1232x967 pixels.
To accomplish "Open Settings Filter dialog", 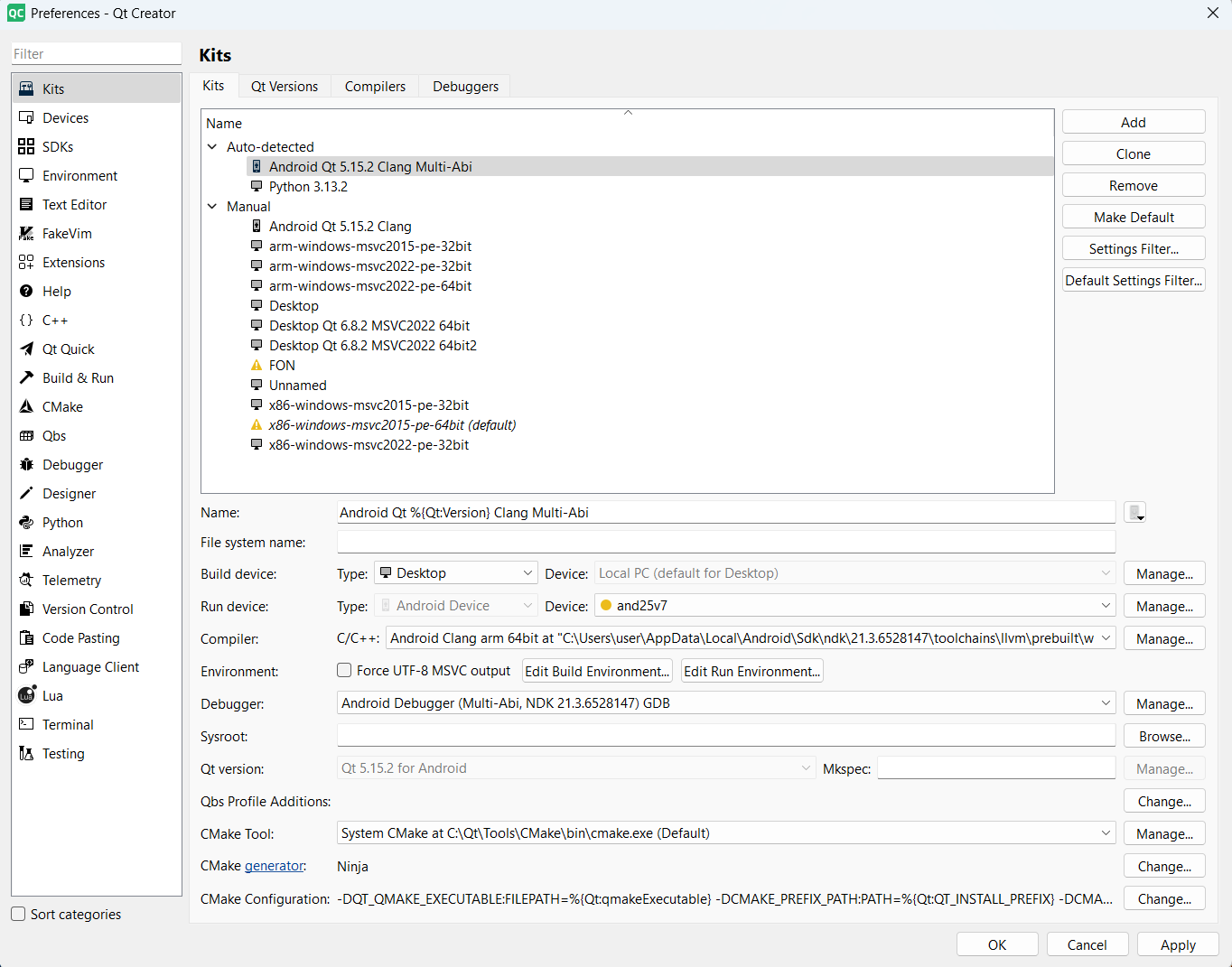I will (x=1134, y=248).
